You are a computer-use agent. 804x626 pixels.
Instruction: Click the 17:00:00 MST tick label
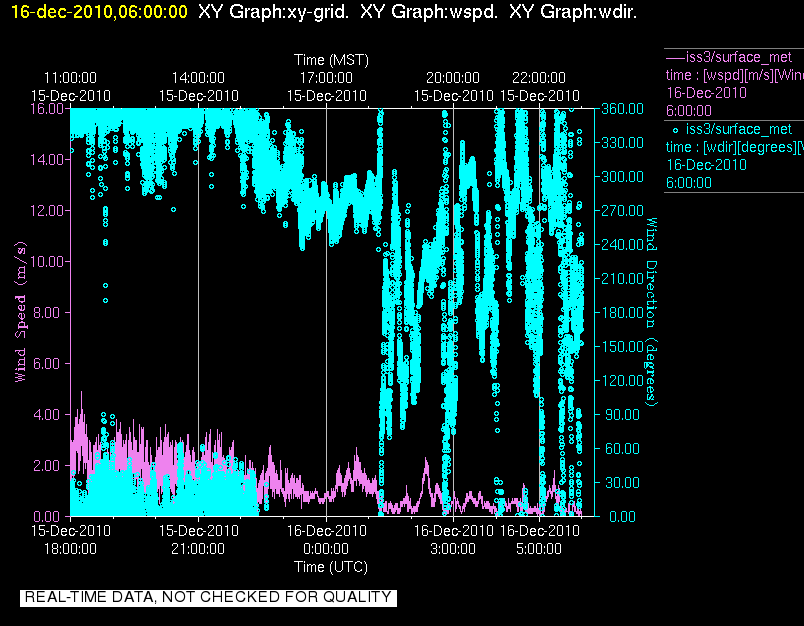[326, 78]
